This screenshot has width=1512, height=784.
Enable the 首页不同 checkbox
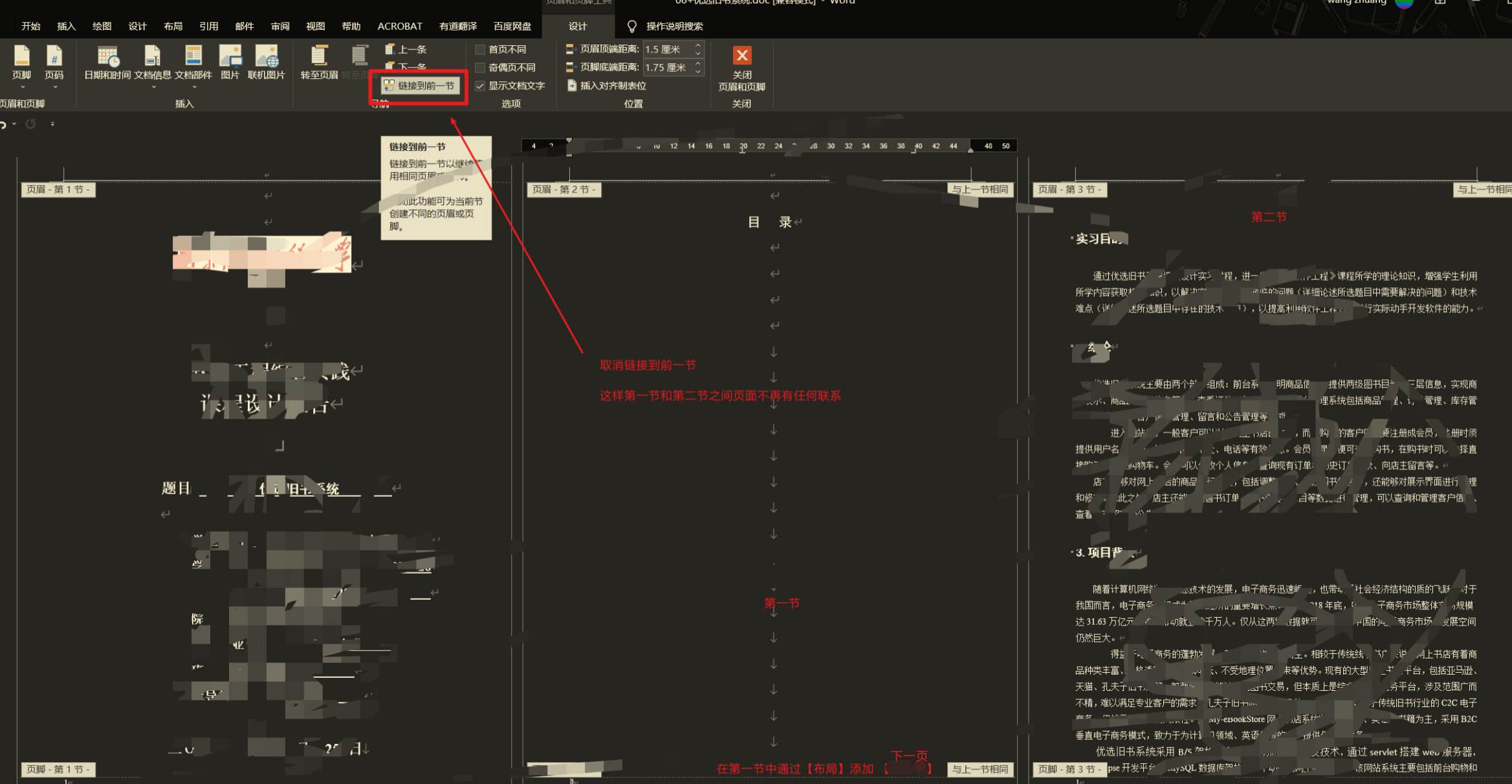coord(480,49)
